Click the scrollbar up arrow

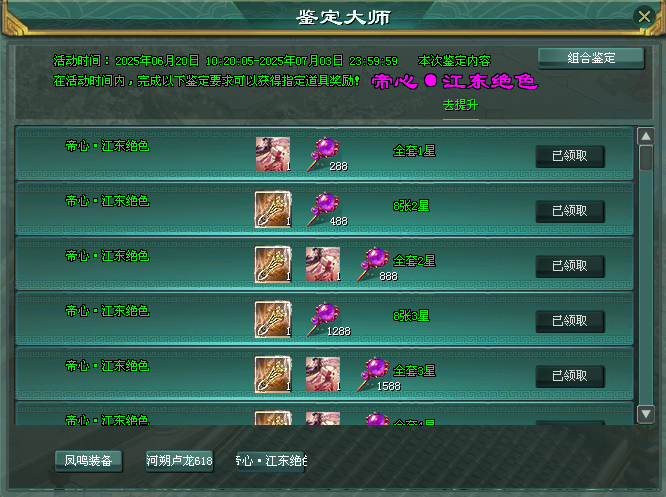[x=646, y=136]
